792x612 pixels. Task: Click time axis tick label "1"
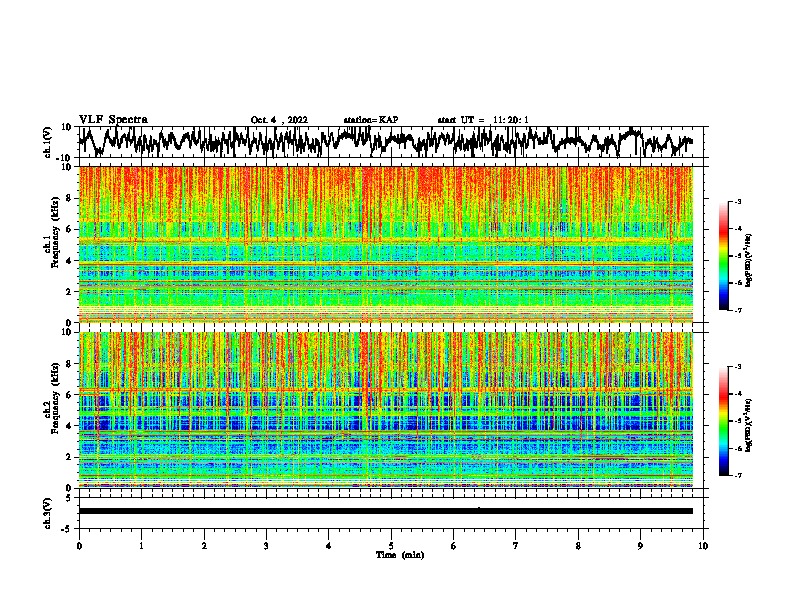coord(141,546)
